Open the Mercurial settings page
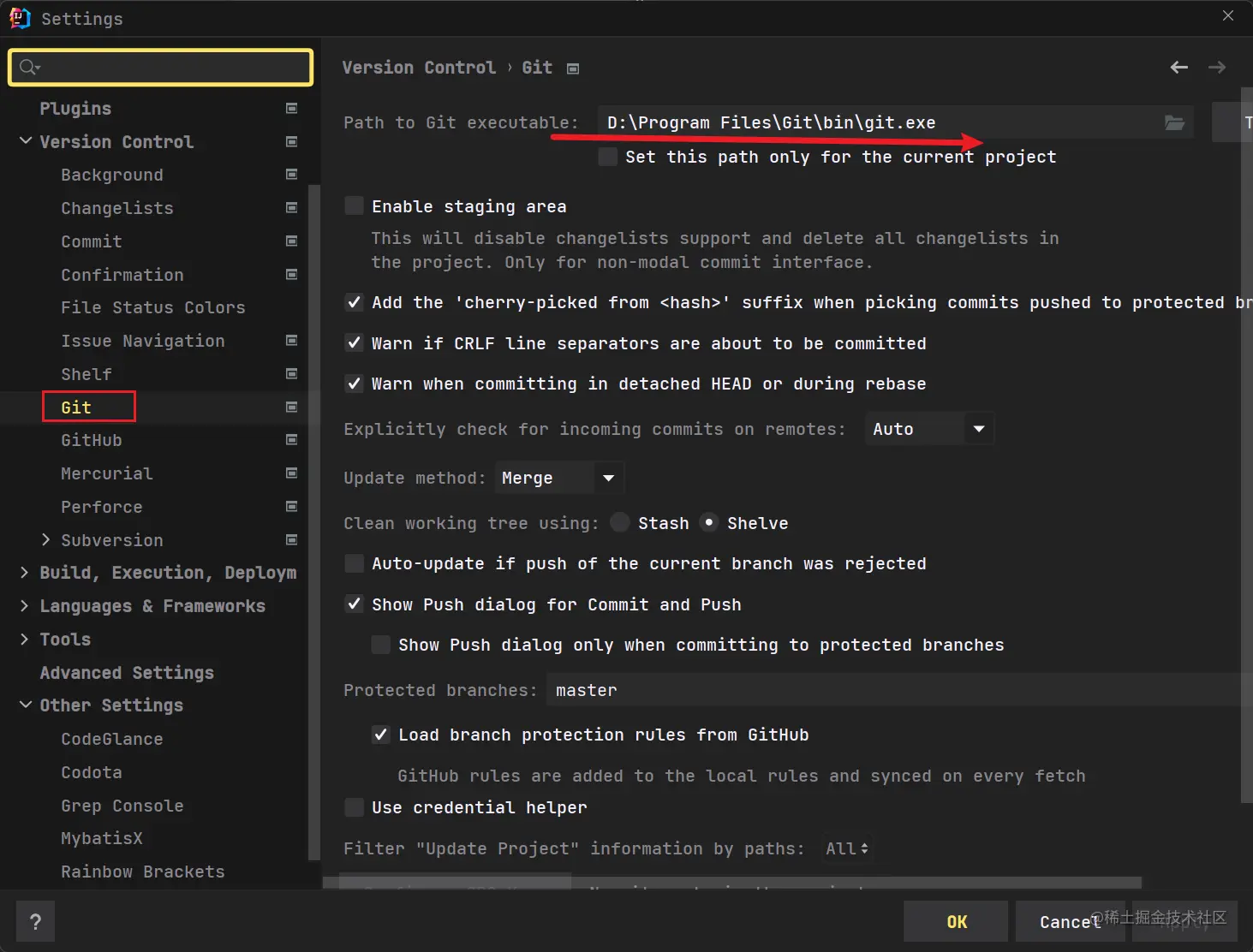 click(x=107, y=473)
